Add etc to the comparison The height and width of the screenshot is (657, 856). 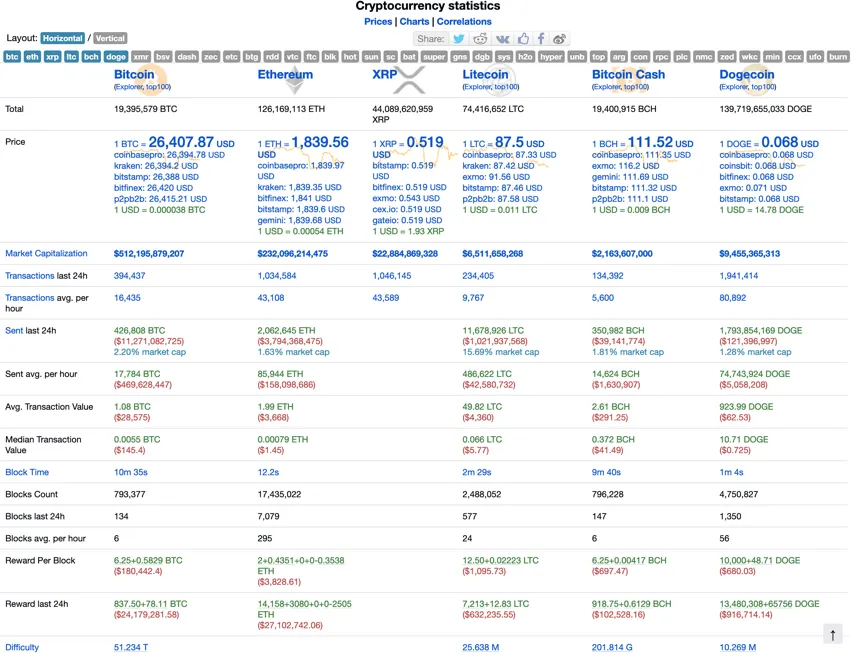click(x=231, y=57)
